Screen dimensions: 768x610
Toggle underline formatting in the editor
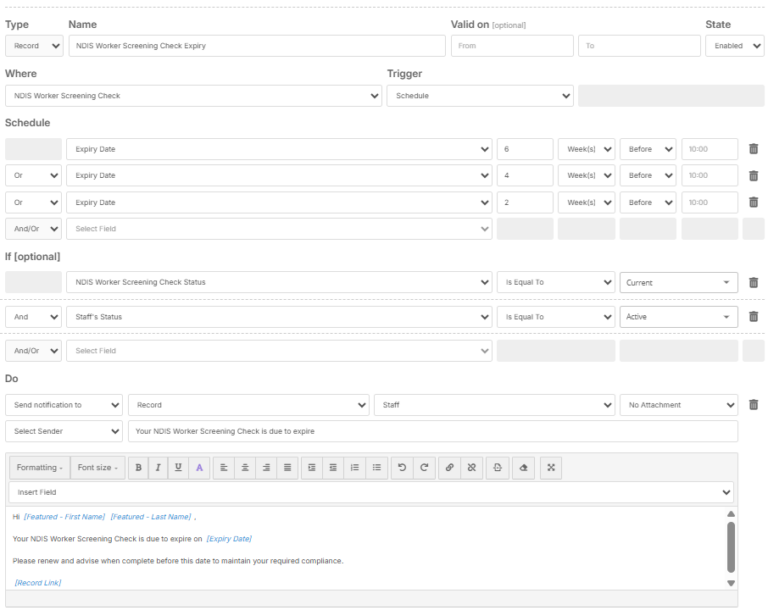[178, 467]
